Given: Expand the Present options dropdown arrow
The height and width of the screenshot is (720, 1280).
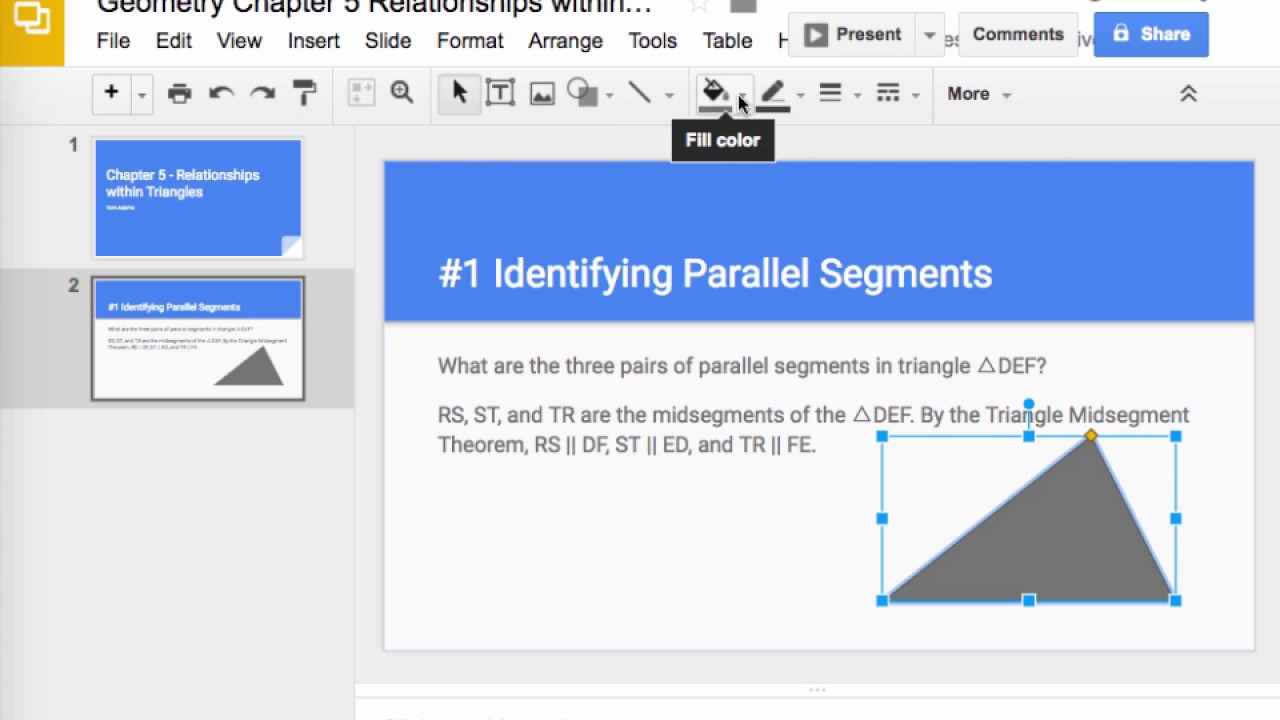Looking at the screenshot, I should tap(929, 35).
